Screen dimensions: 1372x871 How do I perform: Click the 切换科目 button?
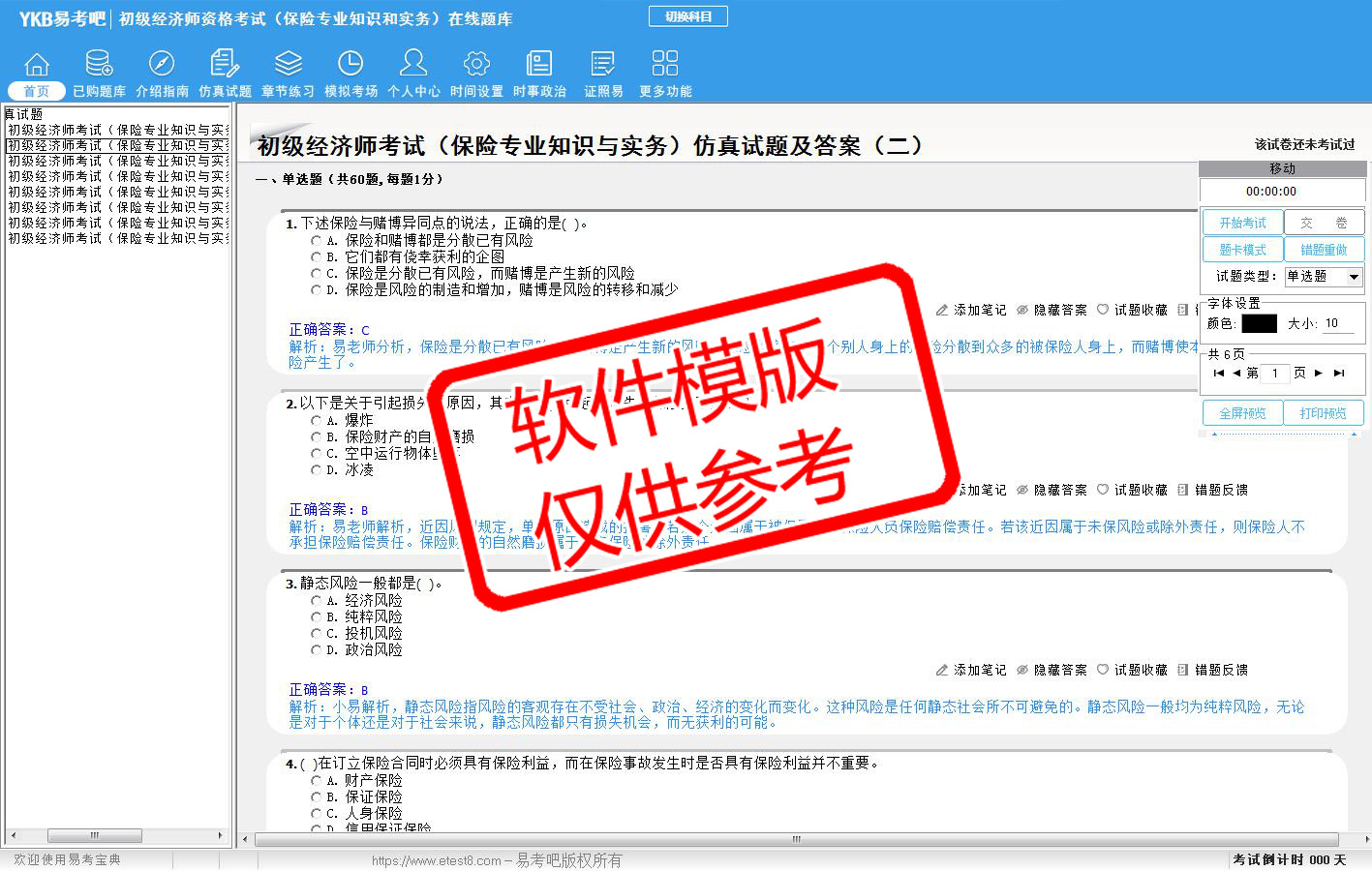point(687,16)
